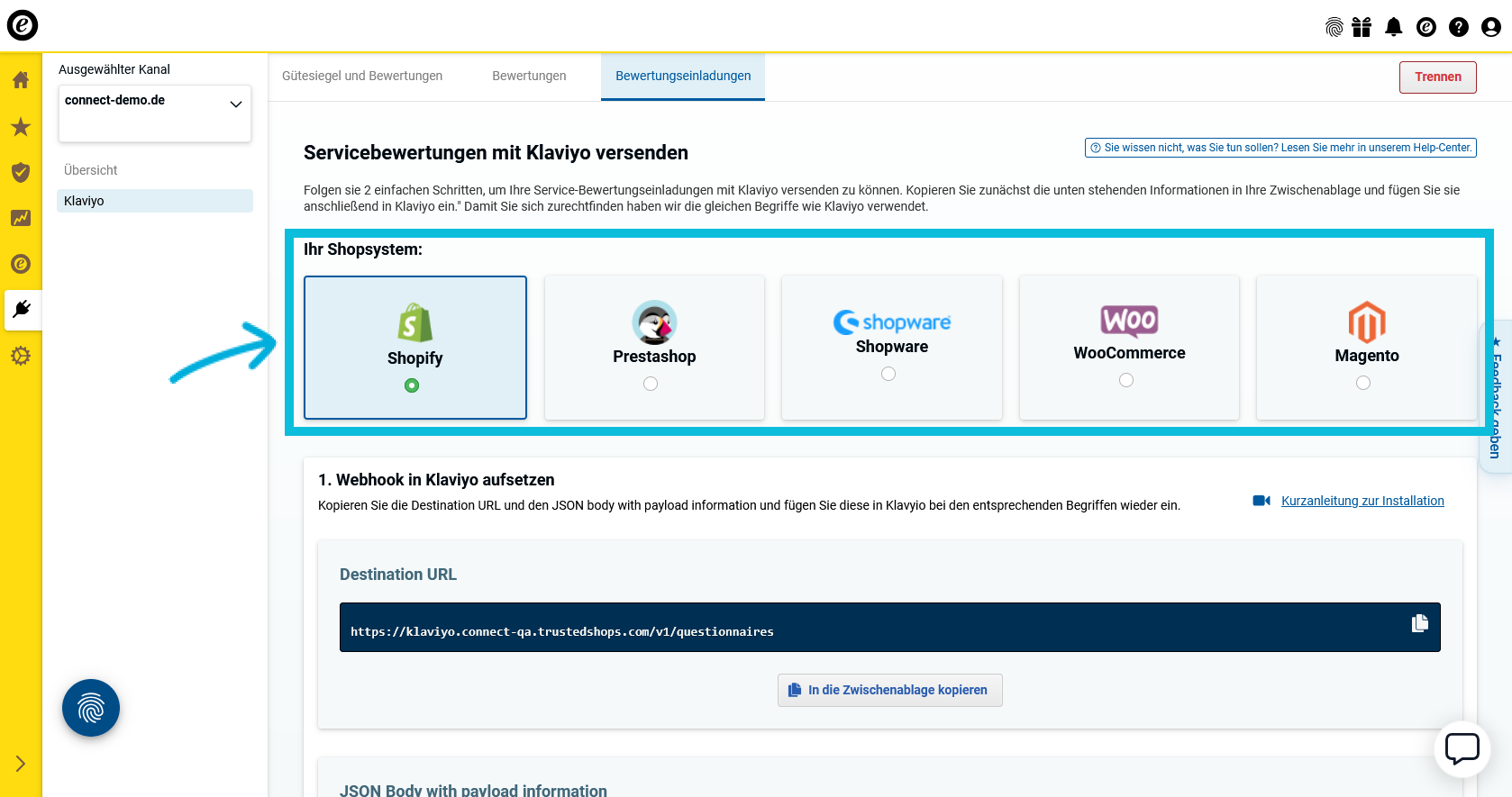Click the Trusted Shops logo at top left
Viewport: 1512px width, 797px height.
(23, 25)
